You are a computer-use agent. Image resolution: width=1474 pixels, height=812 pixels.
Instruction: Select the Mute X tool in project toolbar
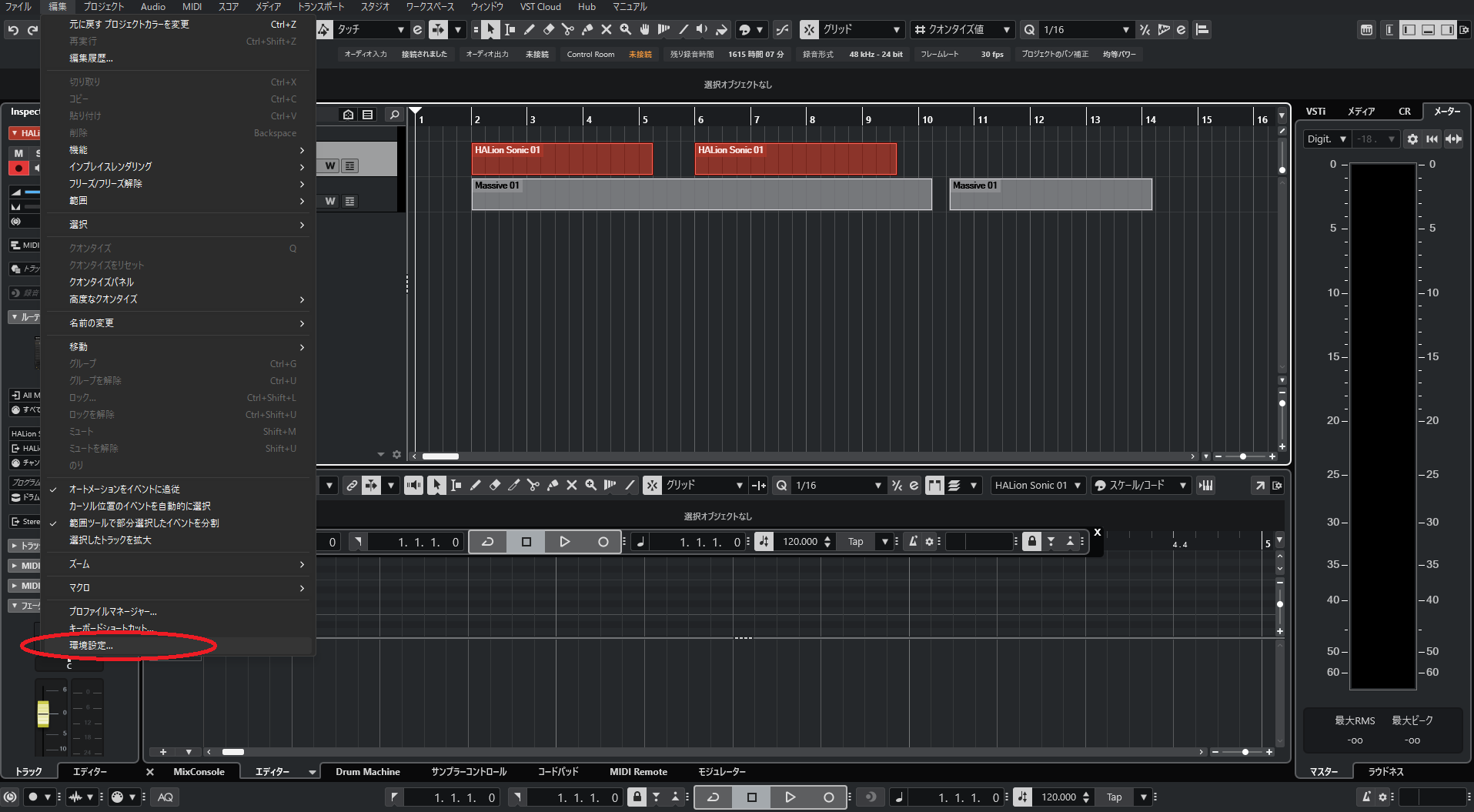[x=606, y=29]
